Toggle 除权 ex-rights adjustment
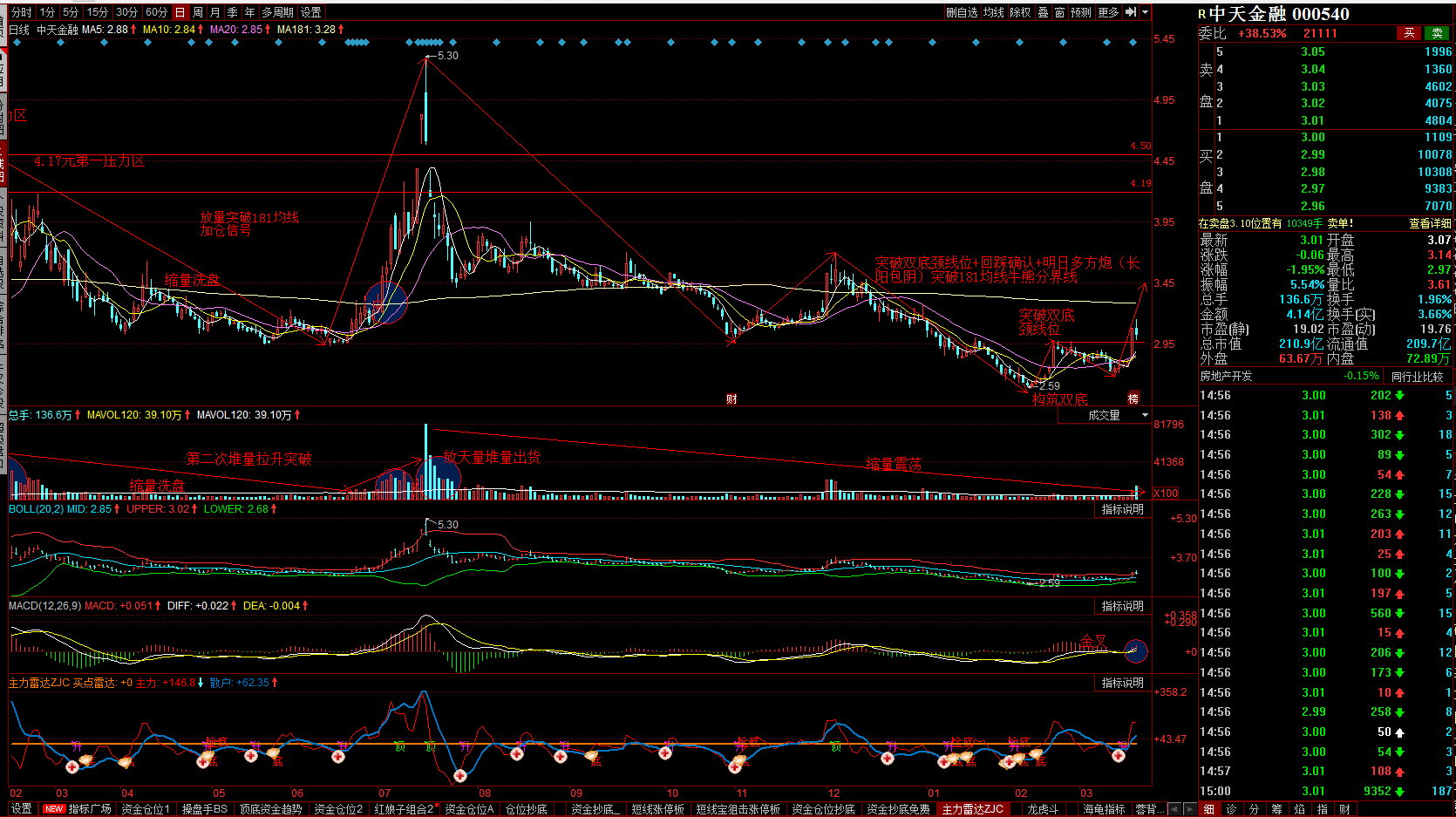1456x817 pixels. [x=1020, y=12]
